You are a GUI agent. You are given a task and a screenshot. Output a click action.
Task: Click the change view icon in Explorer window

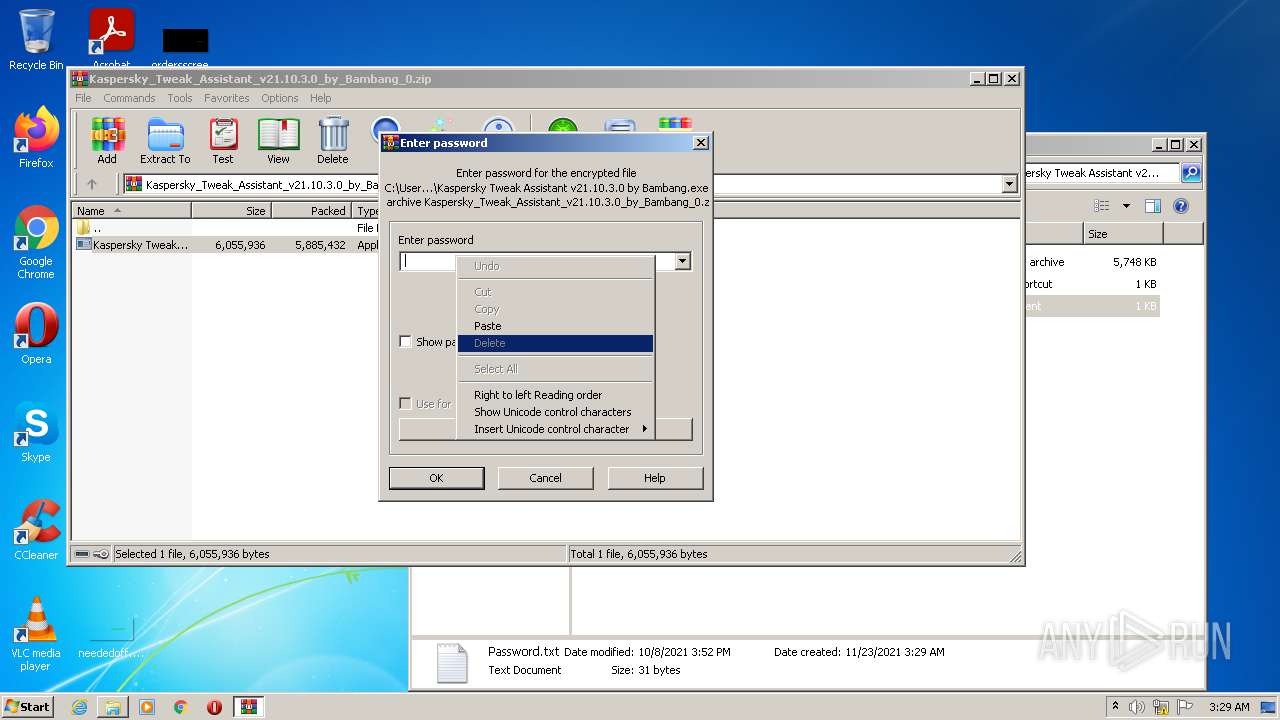[x=1102, y=206]
